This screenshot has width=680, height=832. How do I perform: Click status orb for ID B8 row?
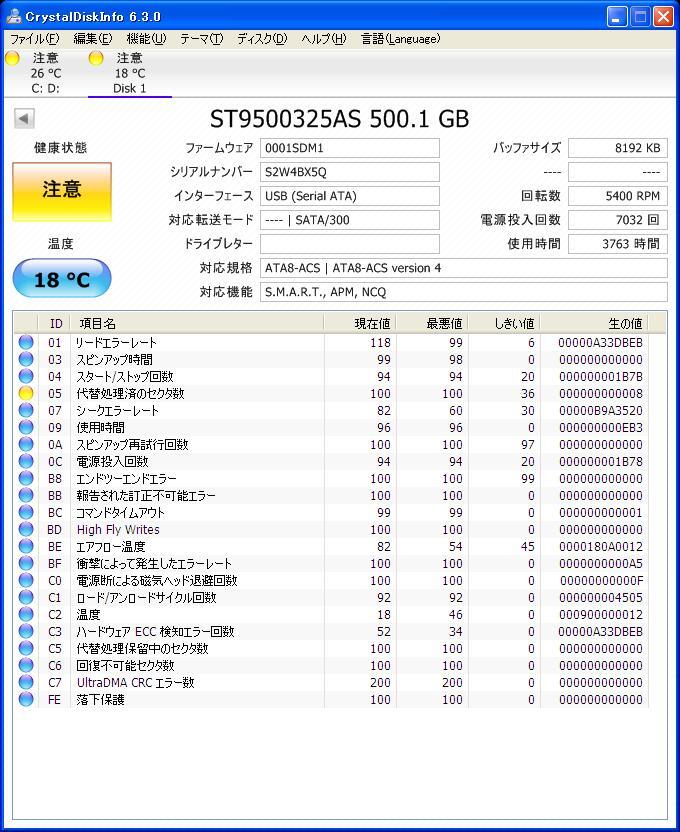[26, 478]
